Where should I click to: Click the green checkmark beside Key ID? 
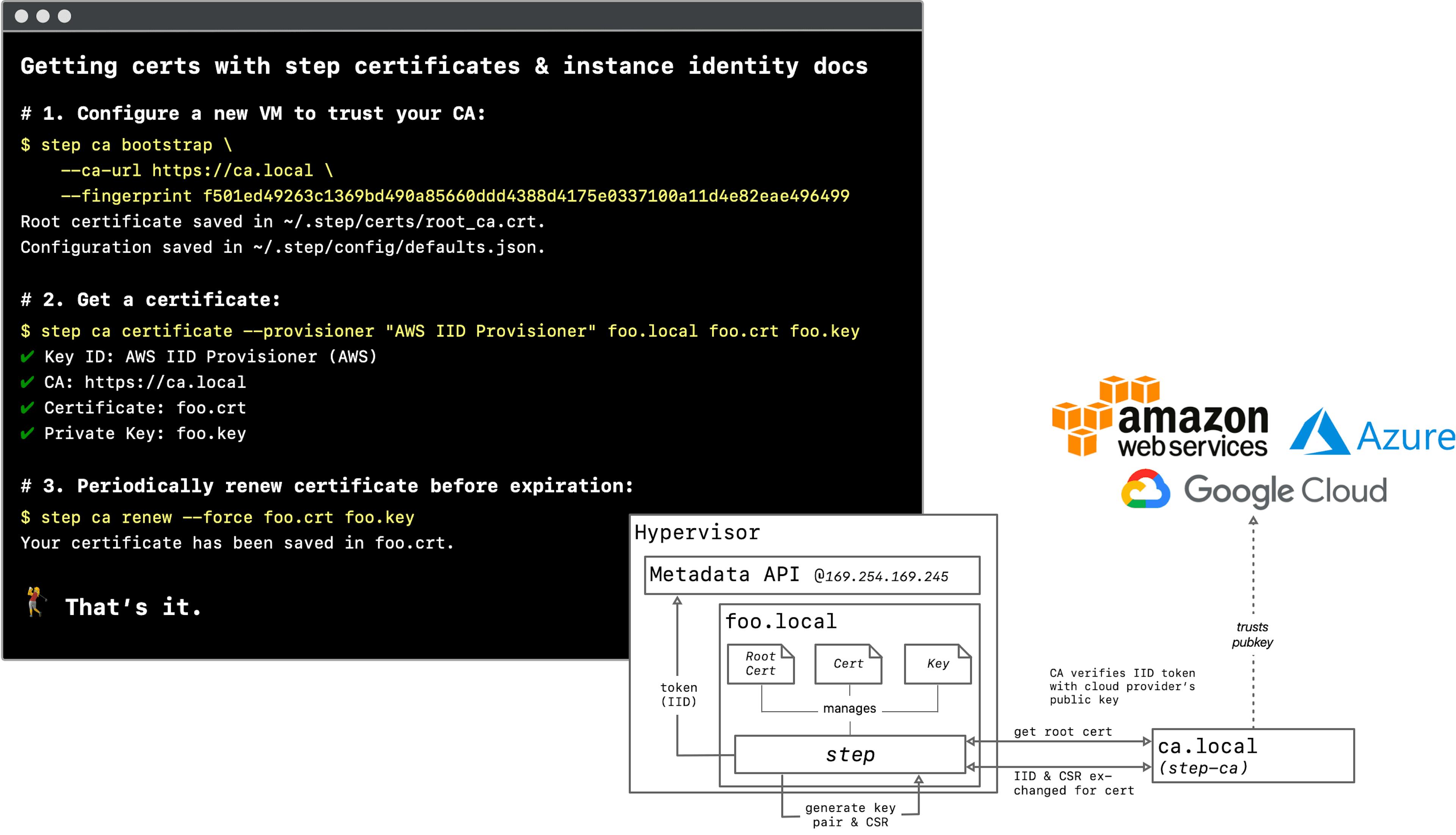click(x=27, y=357)
